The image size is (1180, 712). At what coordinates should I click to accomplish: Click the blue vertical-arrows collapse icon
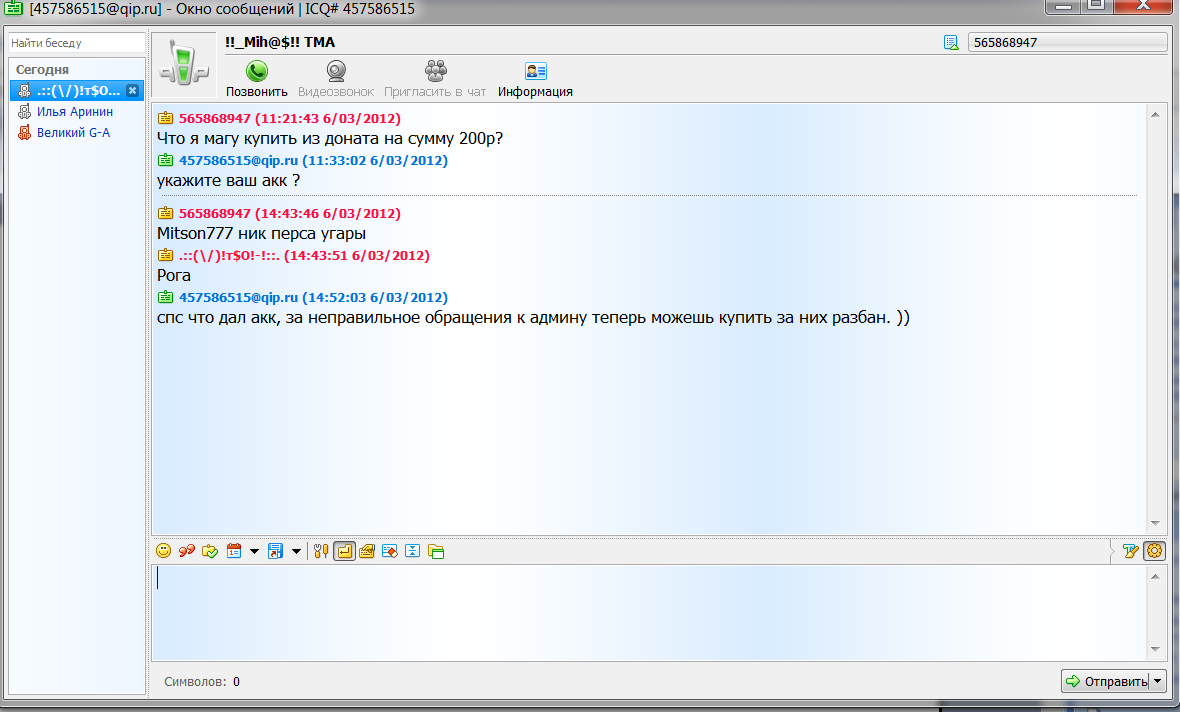coord(412,551)
